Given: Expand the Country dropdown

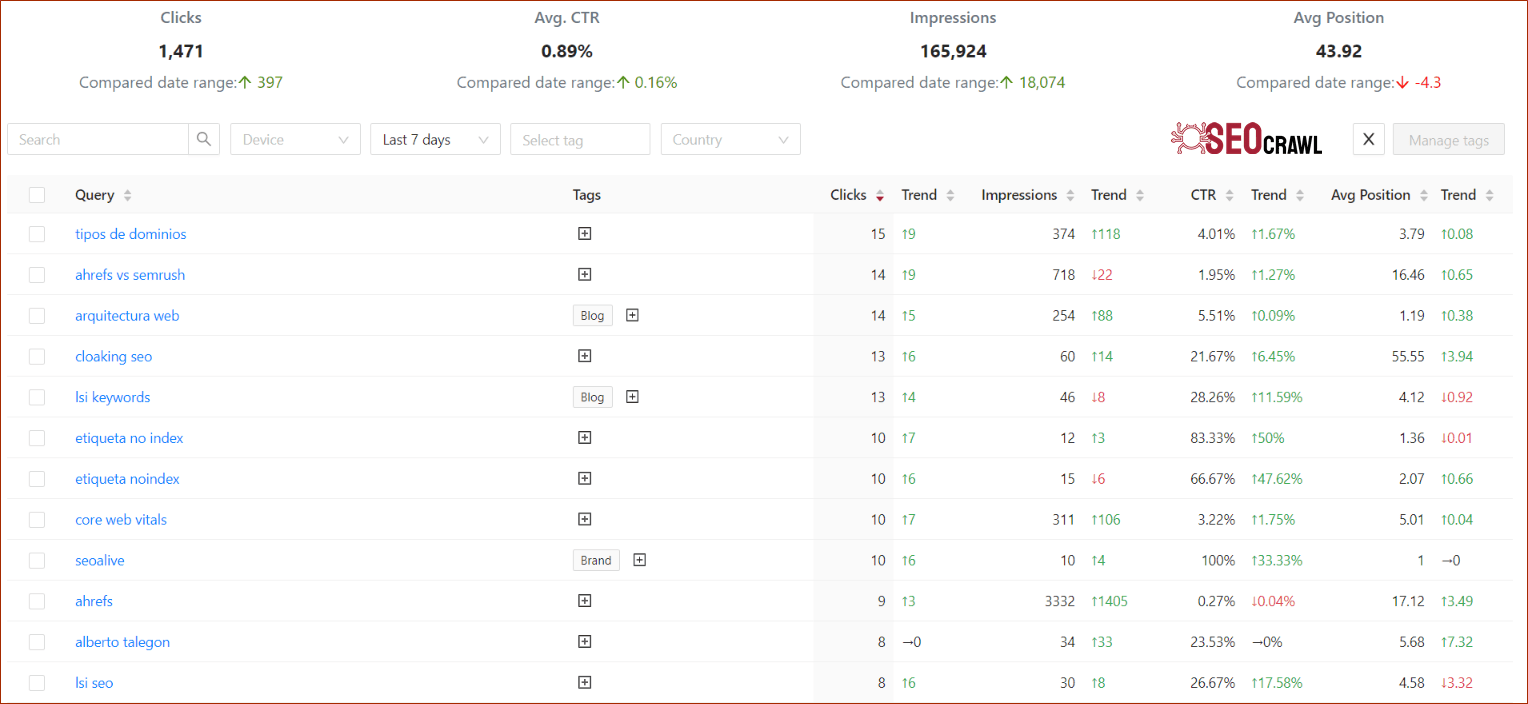Looking at the screenshot, I should [730, 139].
